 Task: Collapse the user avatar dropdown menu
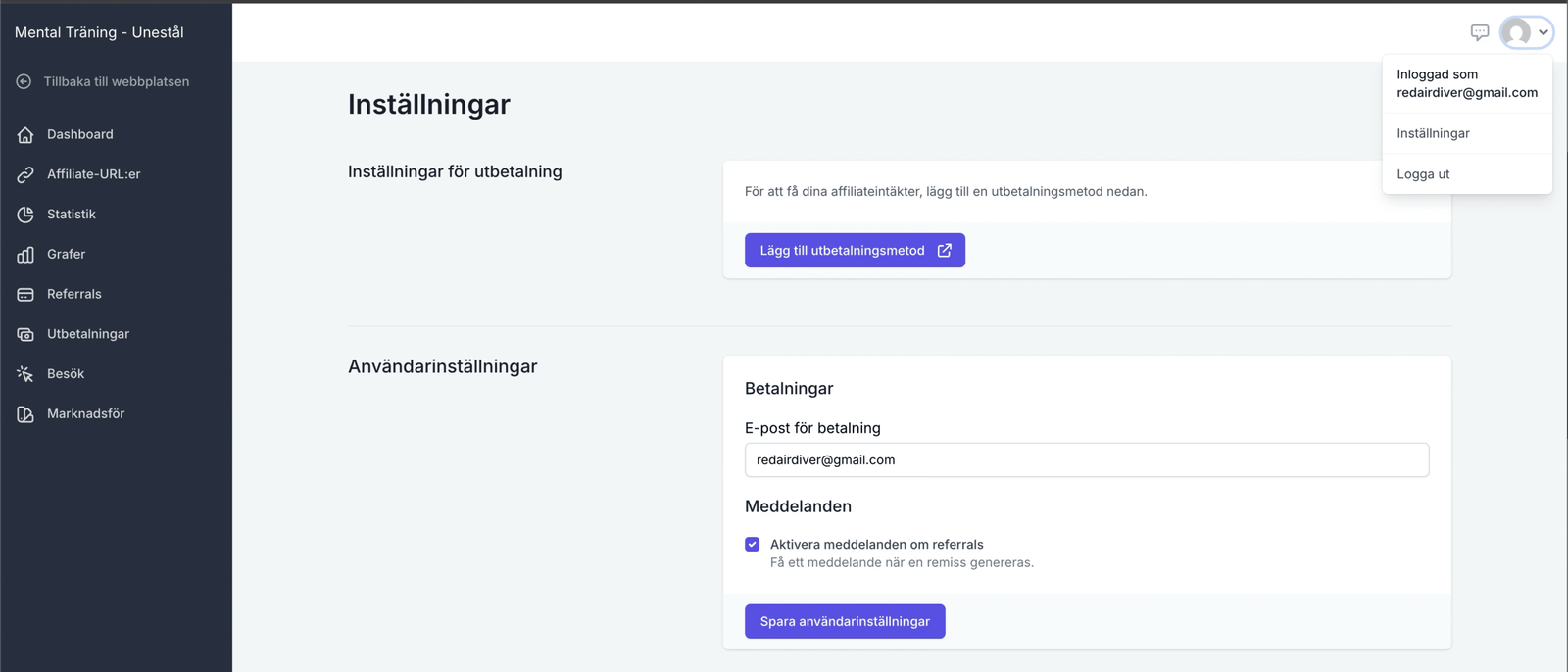pos(1526,32)
